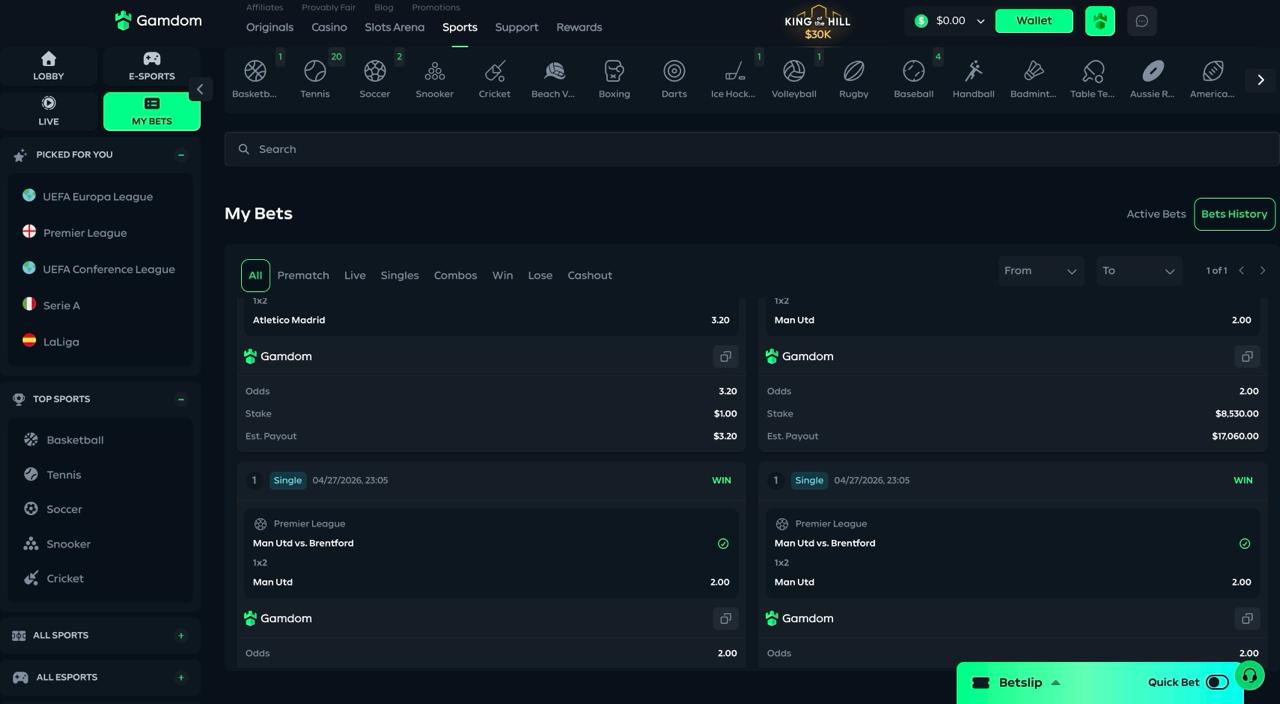The width and height of the screenshot is (1280, 704).
Task: Choose the Soccer icon in sports carousel
Action: coord(375,72)
